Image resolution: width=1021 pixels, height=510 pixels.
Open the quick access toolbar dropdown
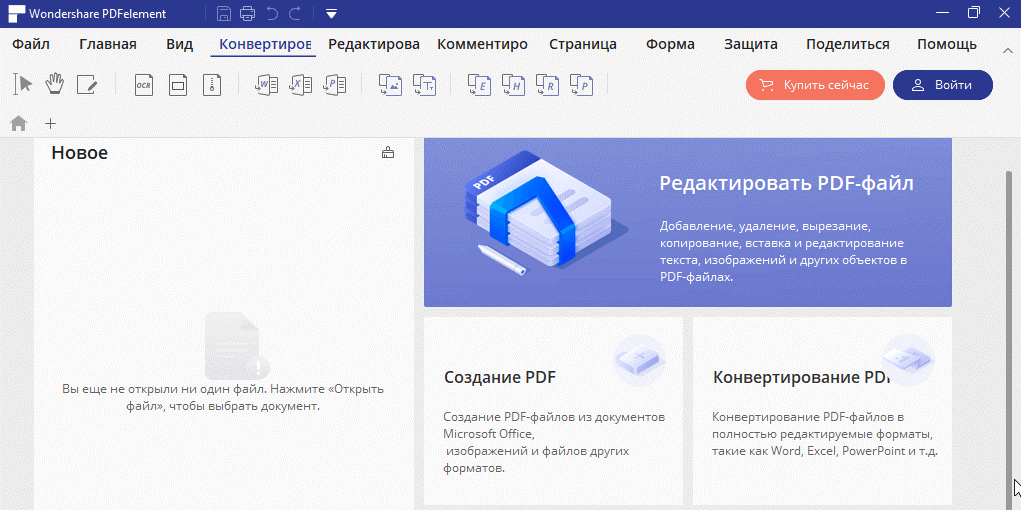coord(331,14)
